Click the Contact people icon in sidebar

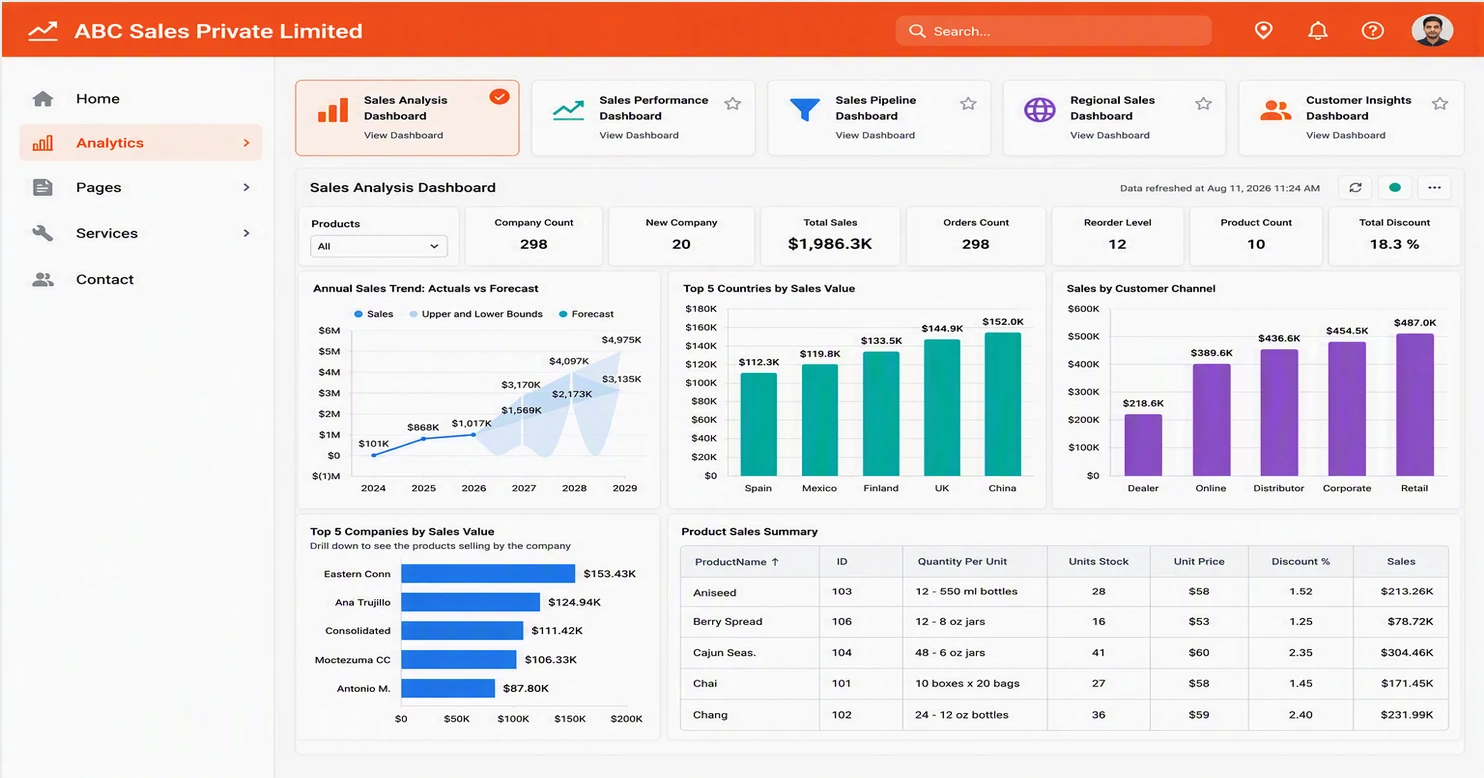coord(42,280)
